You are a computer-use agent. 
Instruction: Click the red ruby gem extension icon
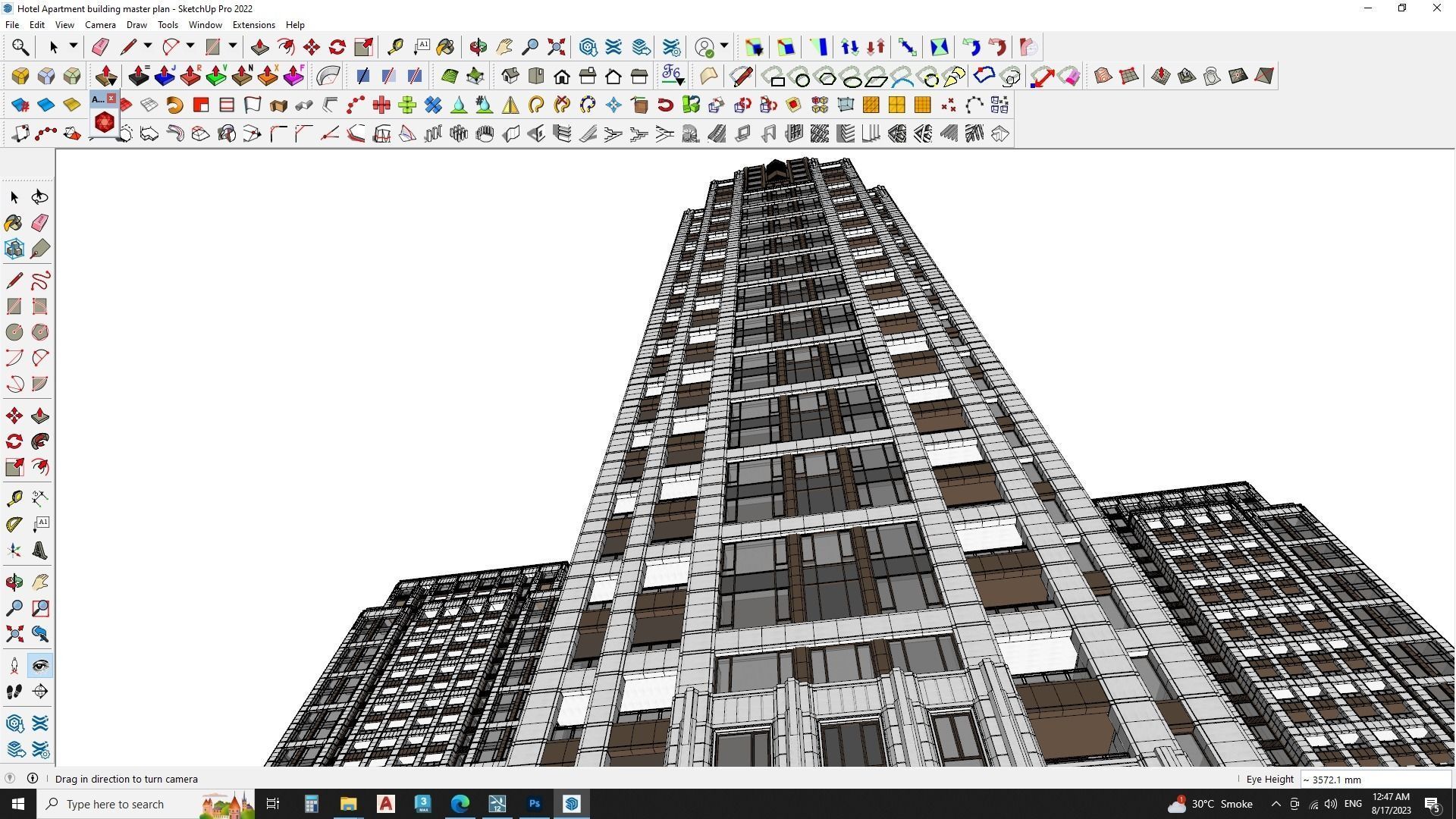105,122
